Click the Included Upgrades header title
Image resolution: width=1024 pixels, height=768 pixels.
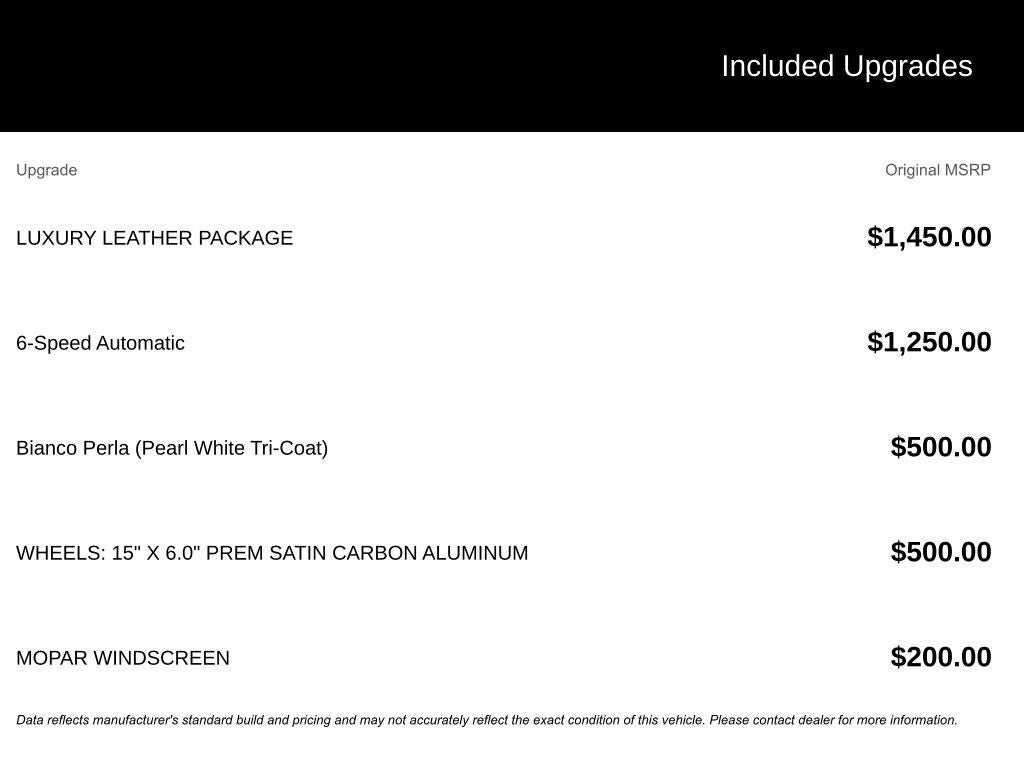846,67
